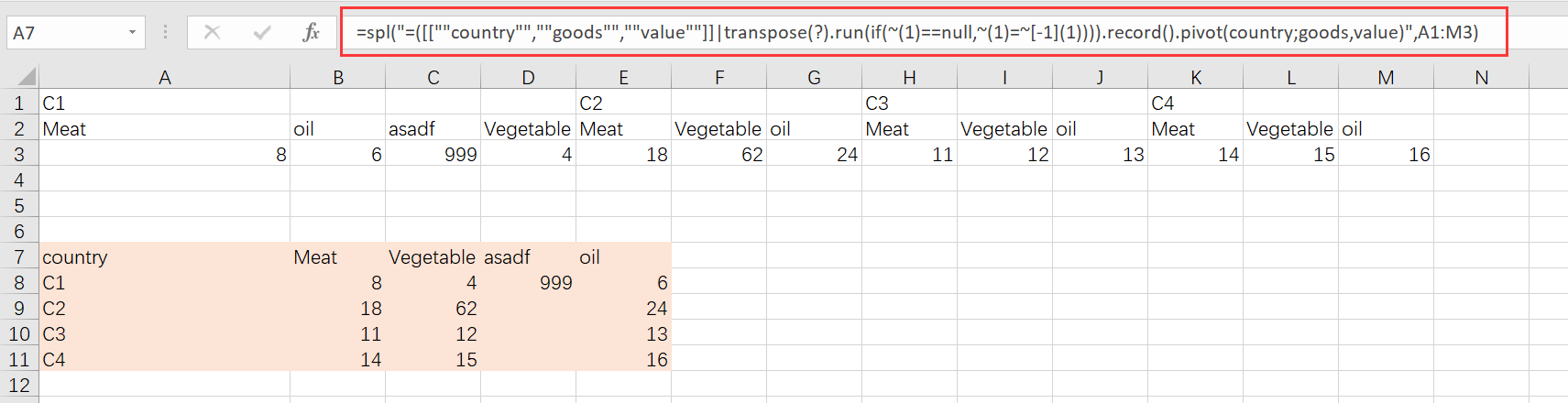Image resolution: width=1568 pixels, height=403 pixels.
Task: Open the Name Box dropdown arrow
Action: (132, 33)
